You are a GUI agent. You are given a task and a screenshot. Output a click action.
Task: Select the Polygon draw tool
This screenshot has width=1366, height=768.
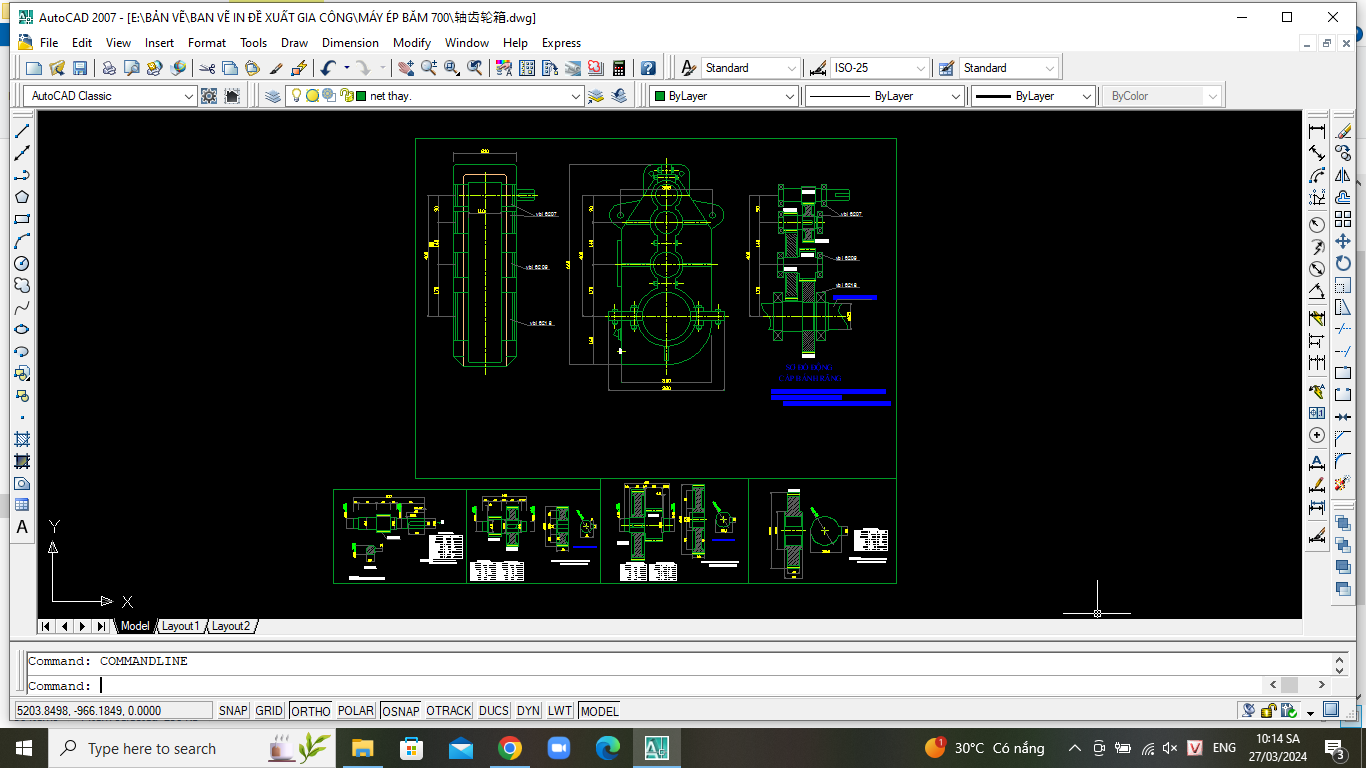[x=21, y=197]
